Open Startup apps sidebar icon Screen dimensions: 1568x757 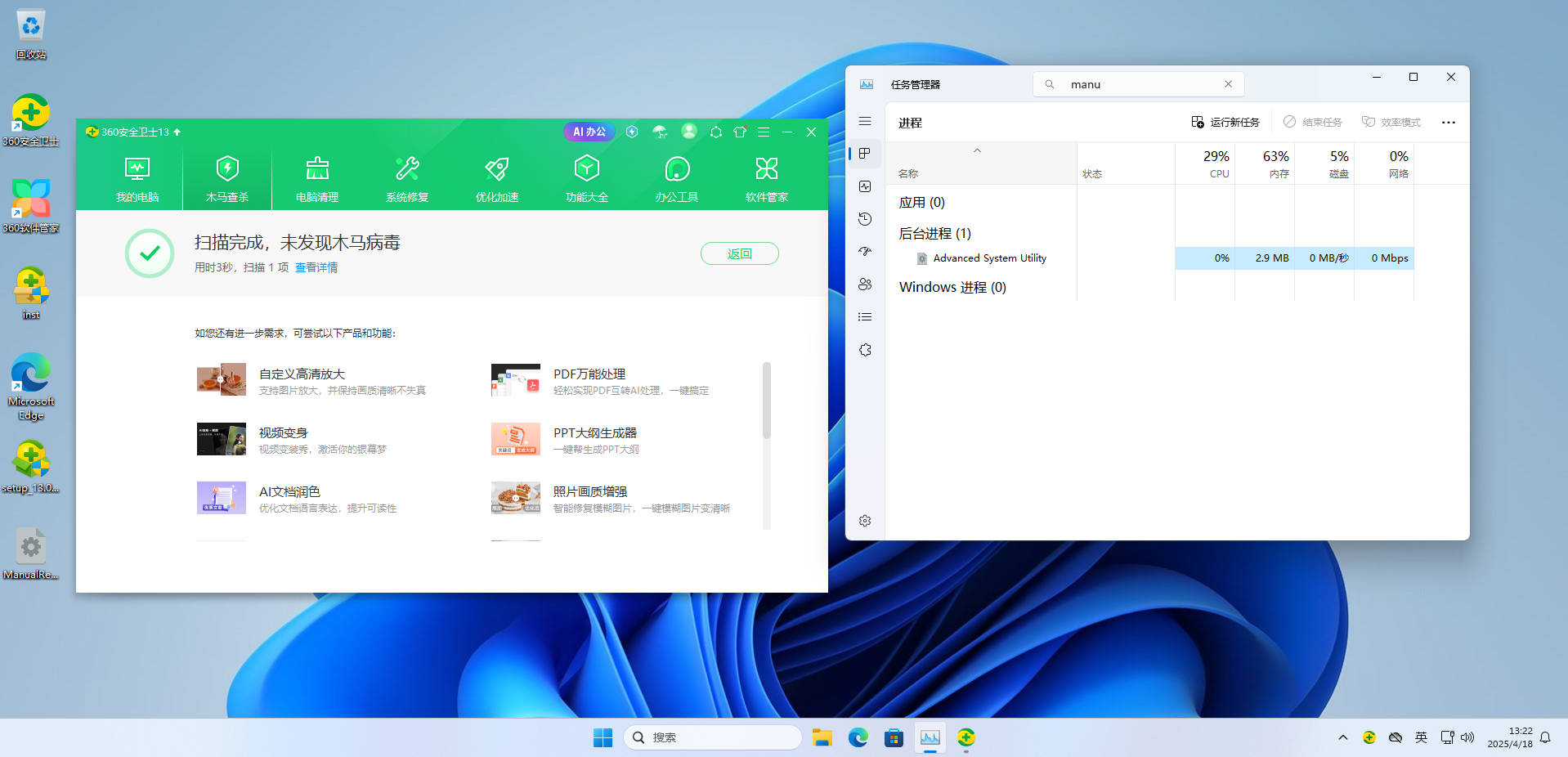[865, 252]
